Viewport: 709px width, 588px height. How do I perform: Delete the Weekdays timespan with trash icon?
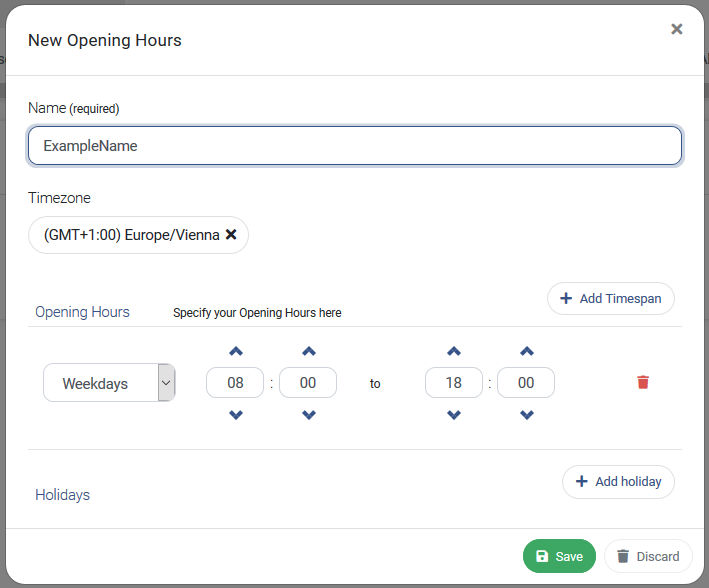click(643, 382)
